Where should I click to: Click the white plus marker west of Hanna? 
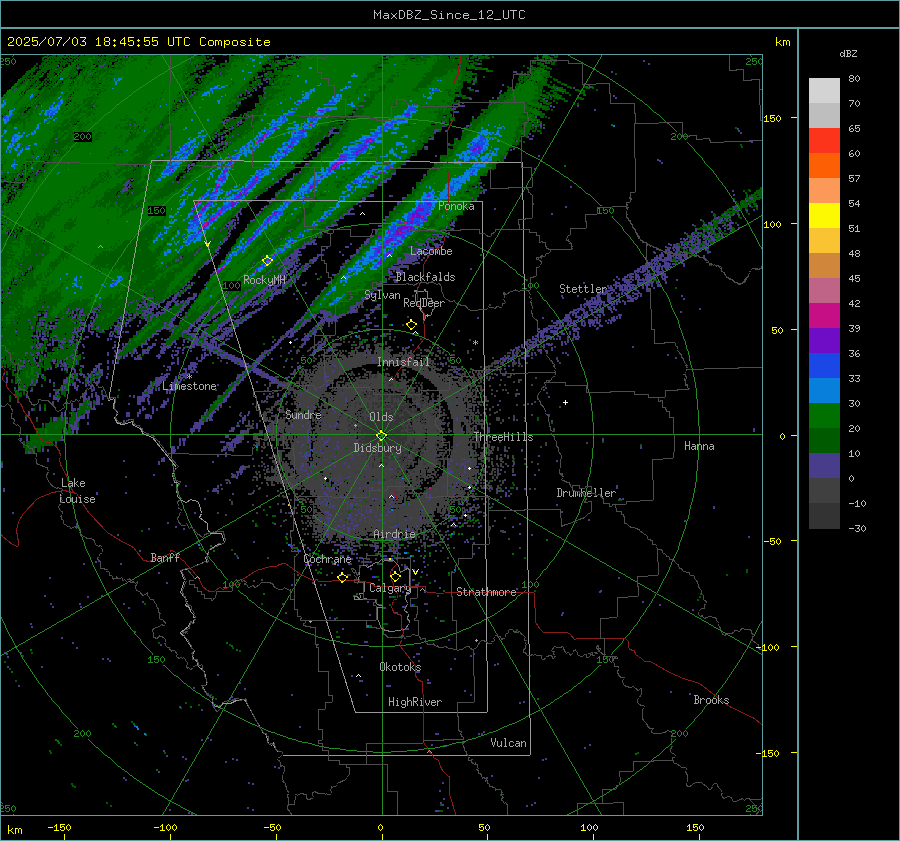pos(565,402)
